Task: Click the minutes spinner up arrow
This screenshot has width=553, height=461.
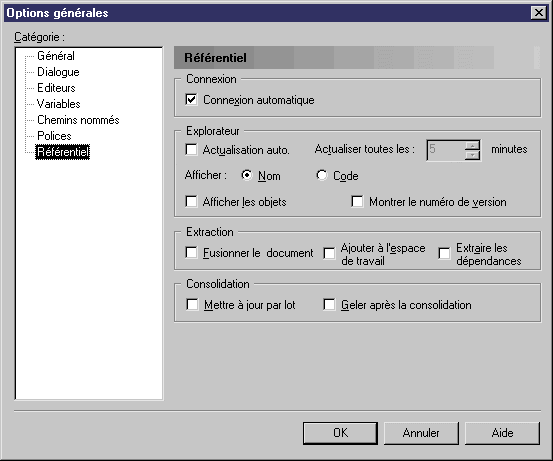Action: tap(472, 145)
